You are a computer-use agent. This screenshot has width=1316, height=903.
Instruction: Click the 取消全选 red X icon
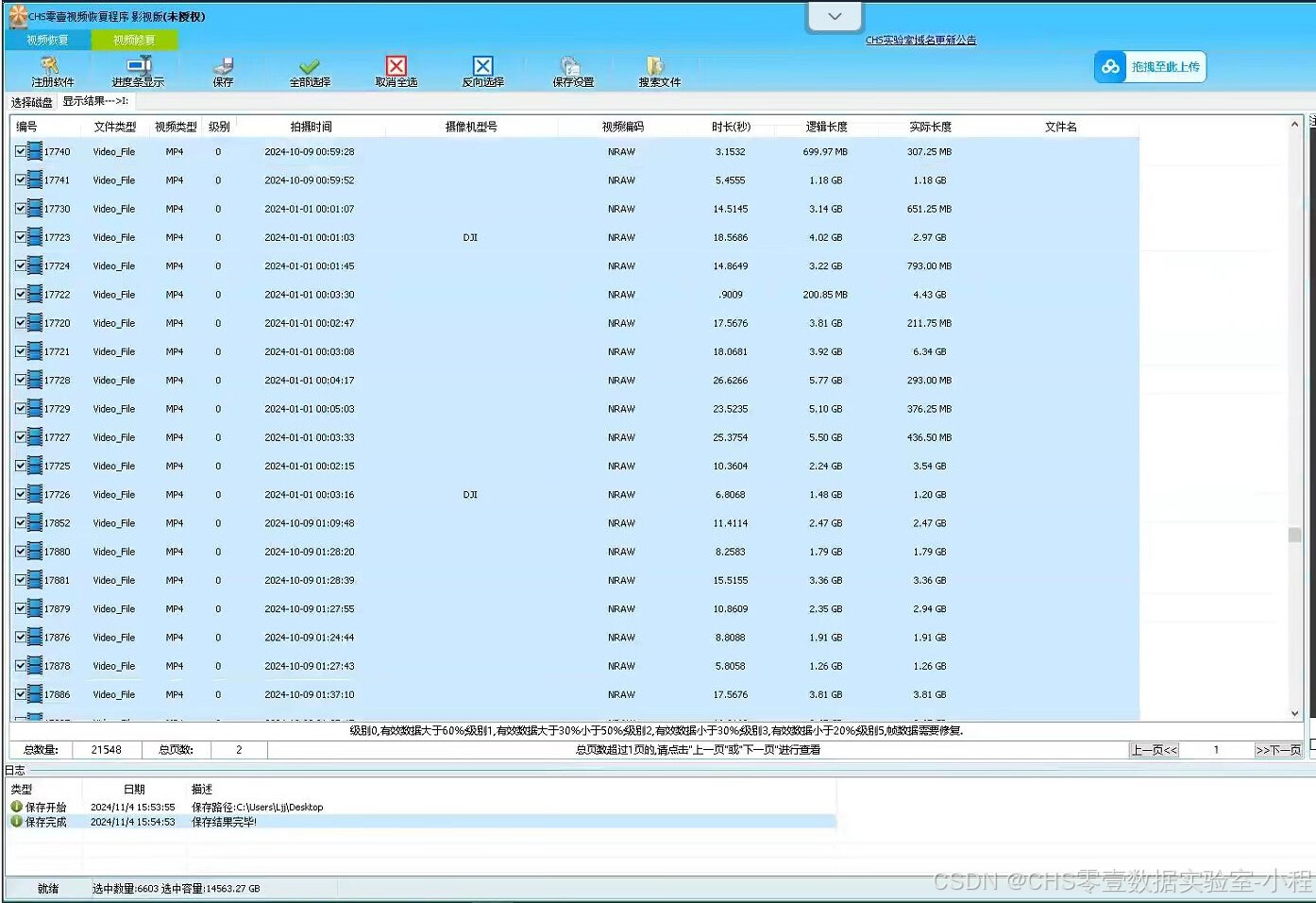(396, 65)
